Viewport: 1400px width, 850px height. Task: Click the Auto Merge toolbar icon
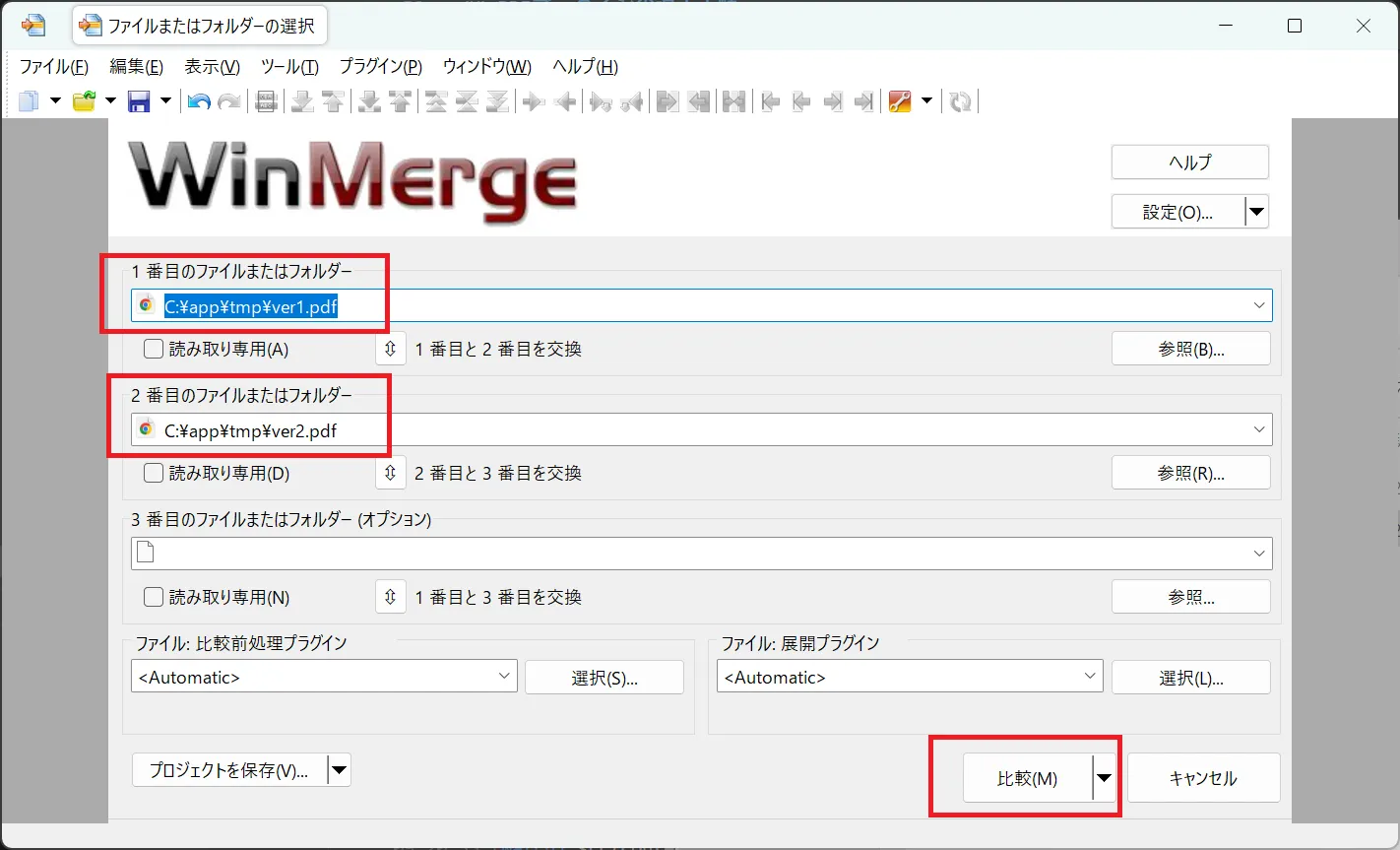[x=733, y=100]
